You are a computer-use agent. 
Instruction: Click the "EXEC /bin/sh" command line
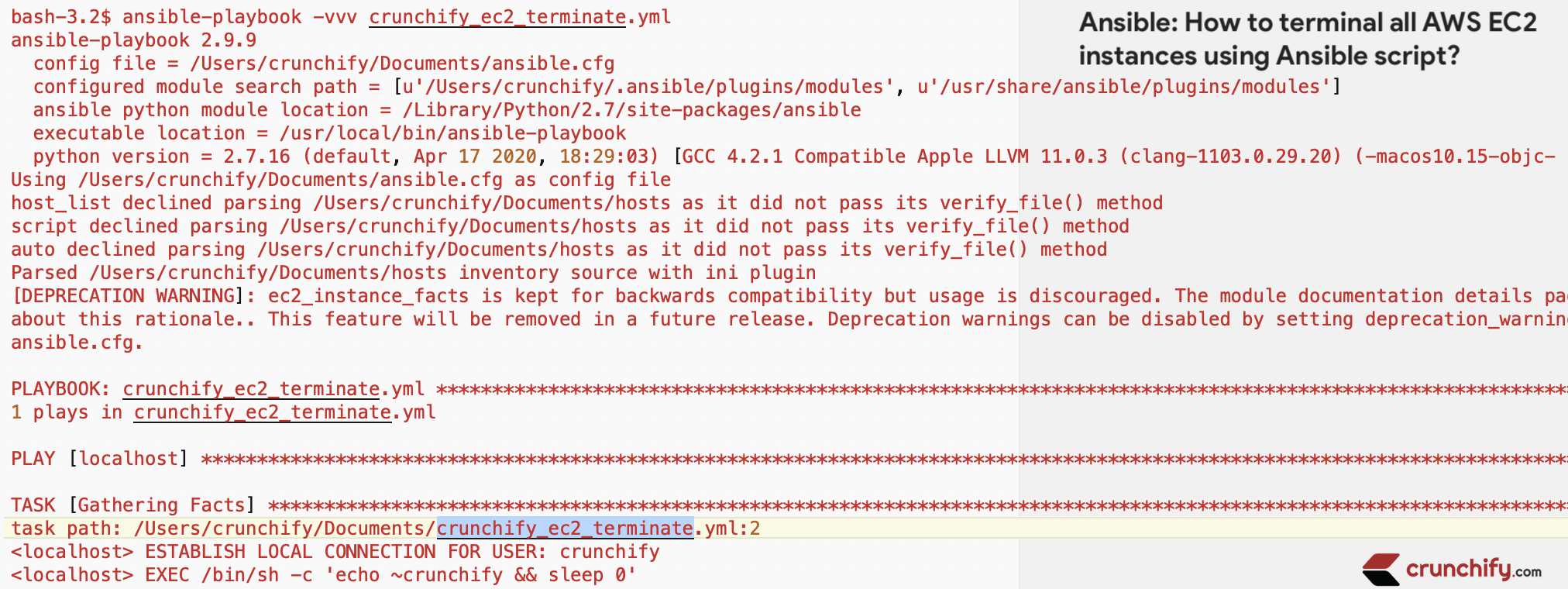323,575
